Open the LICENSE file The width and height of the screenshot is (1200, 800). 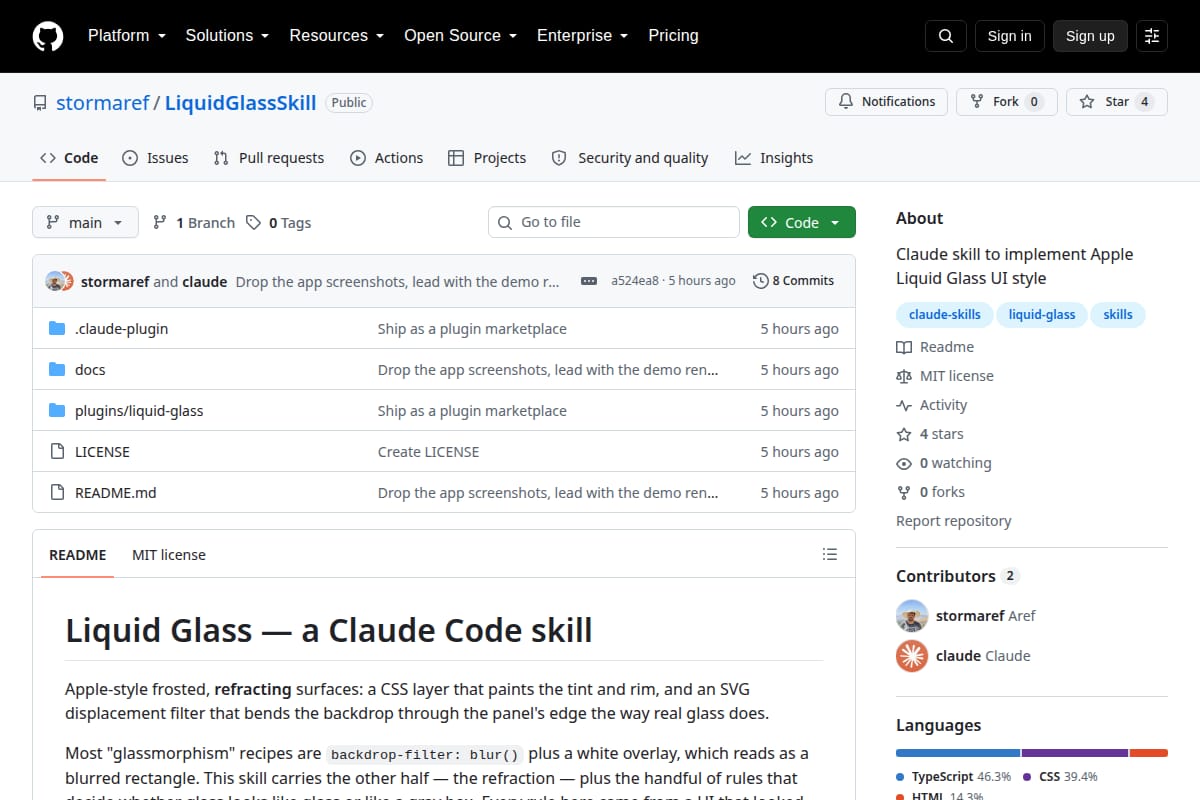pos(102,452)
